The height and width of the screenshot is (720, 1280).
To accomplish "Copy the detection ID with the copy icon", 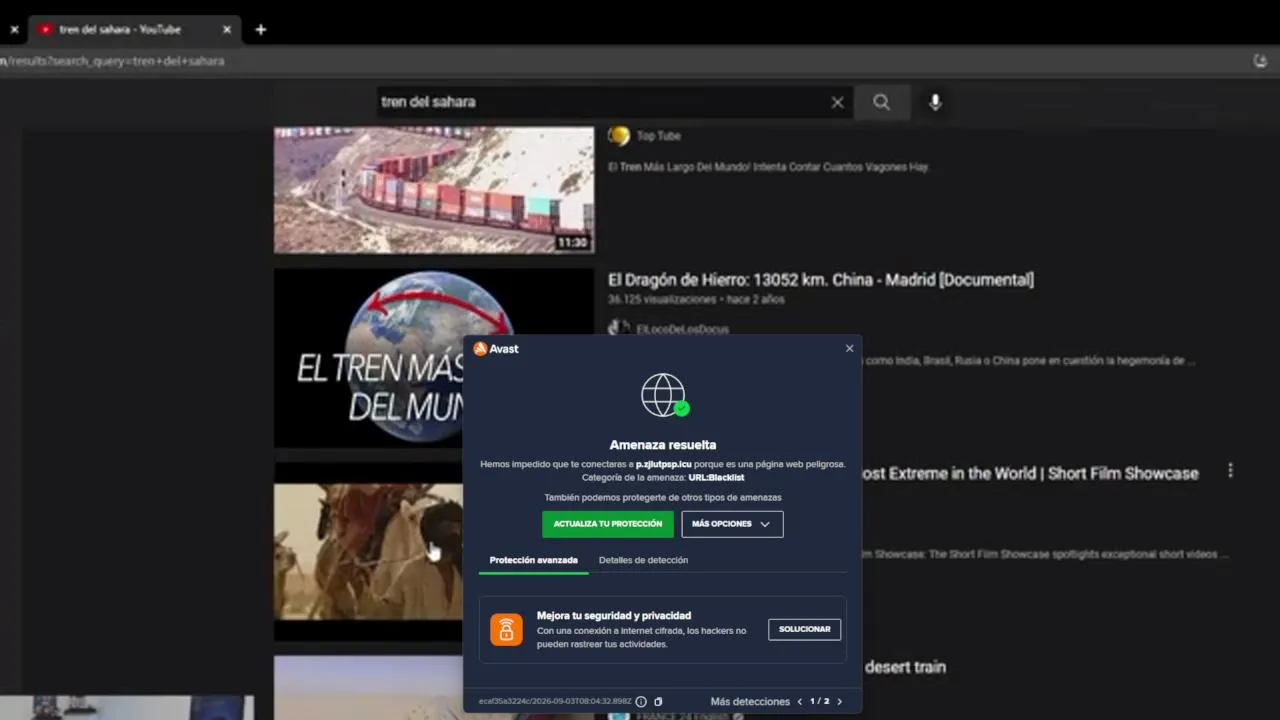I will click(658, 702).
